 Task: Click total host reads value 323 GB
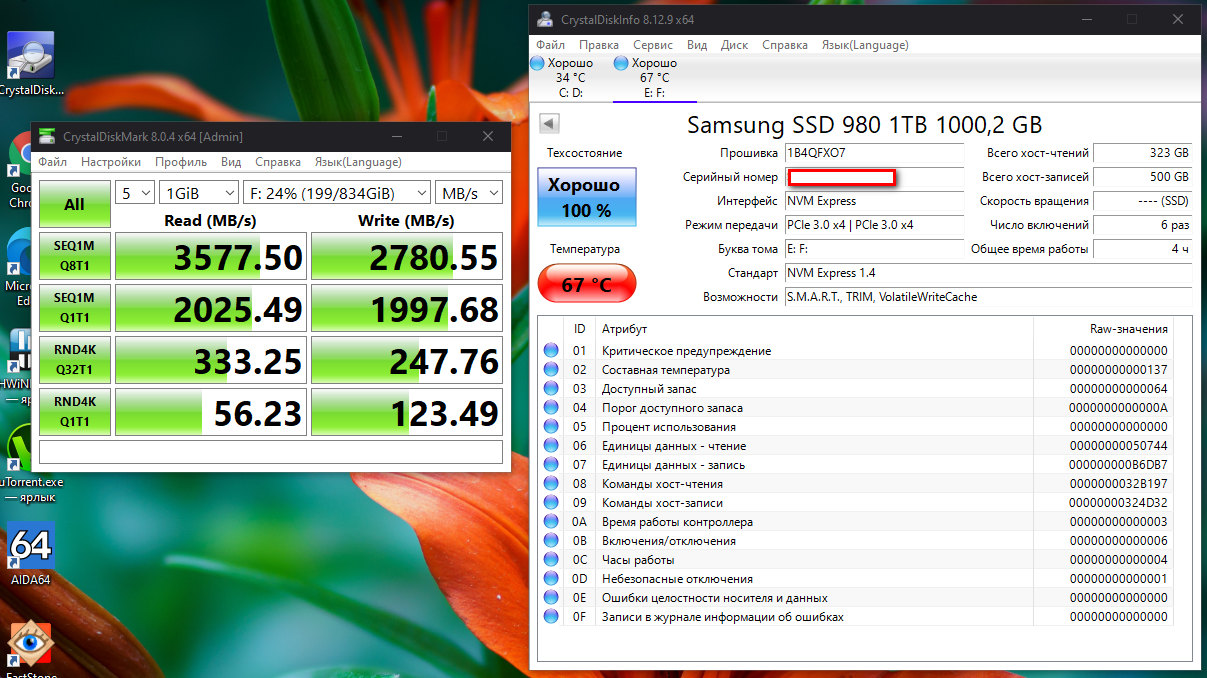coord(1143,153)
